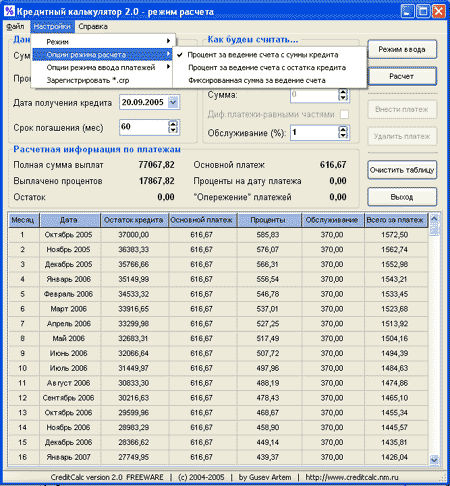
Task: Open the date picker dropdown arrow
Action: pos(173,102)
